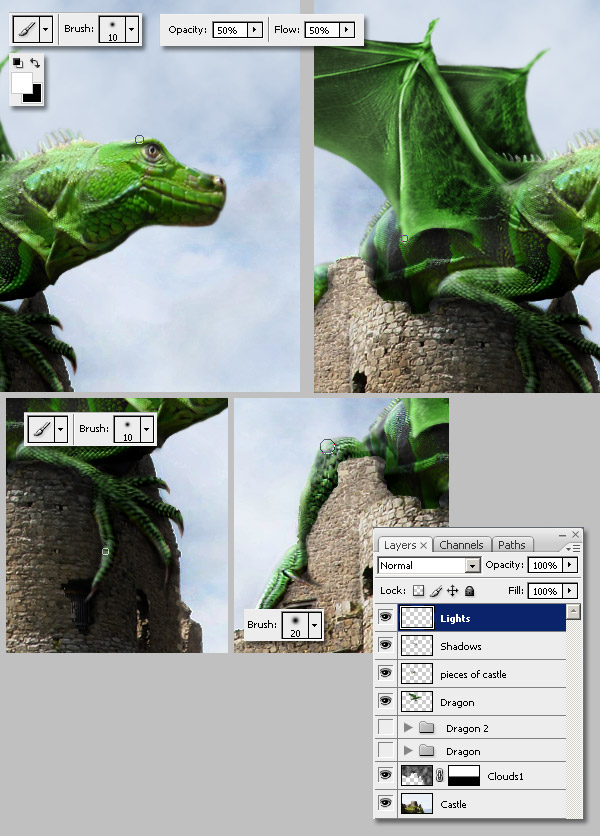Hide the Clouds1 layer

(385, 775)
